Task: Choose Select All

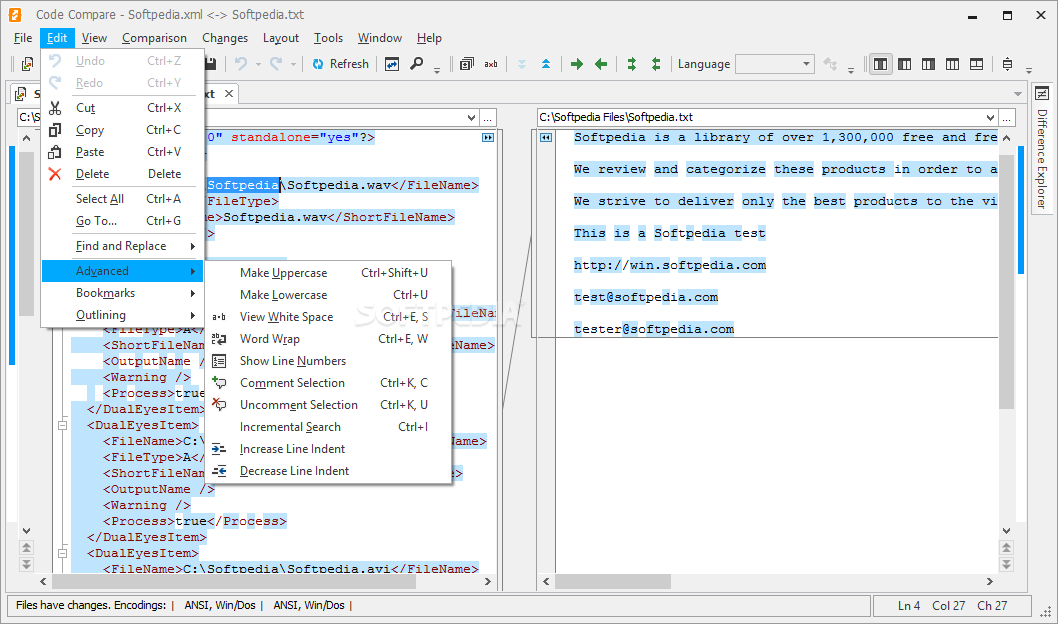Action: (x=122, y=198)
